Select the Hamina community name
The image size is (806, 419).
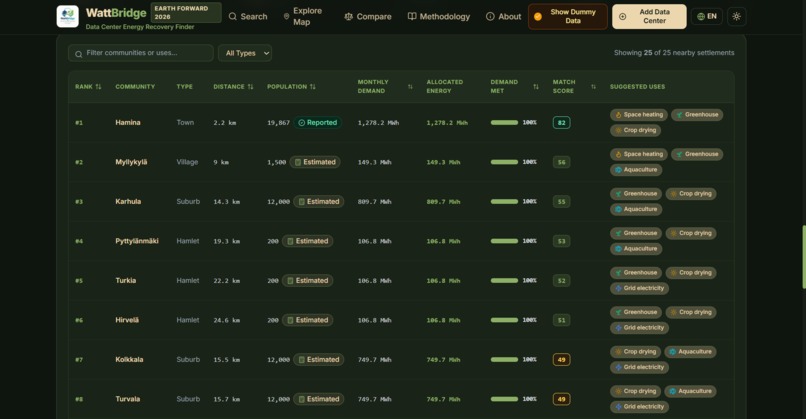click(x=127, y=122)
